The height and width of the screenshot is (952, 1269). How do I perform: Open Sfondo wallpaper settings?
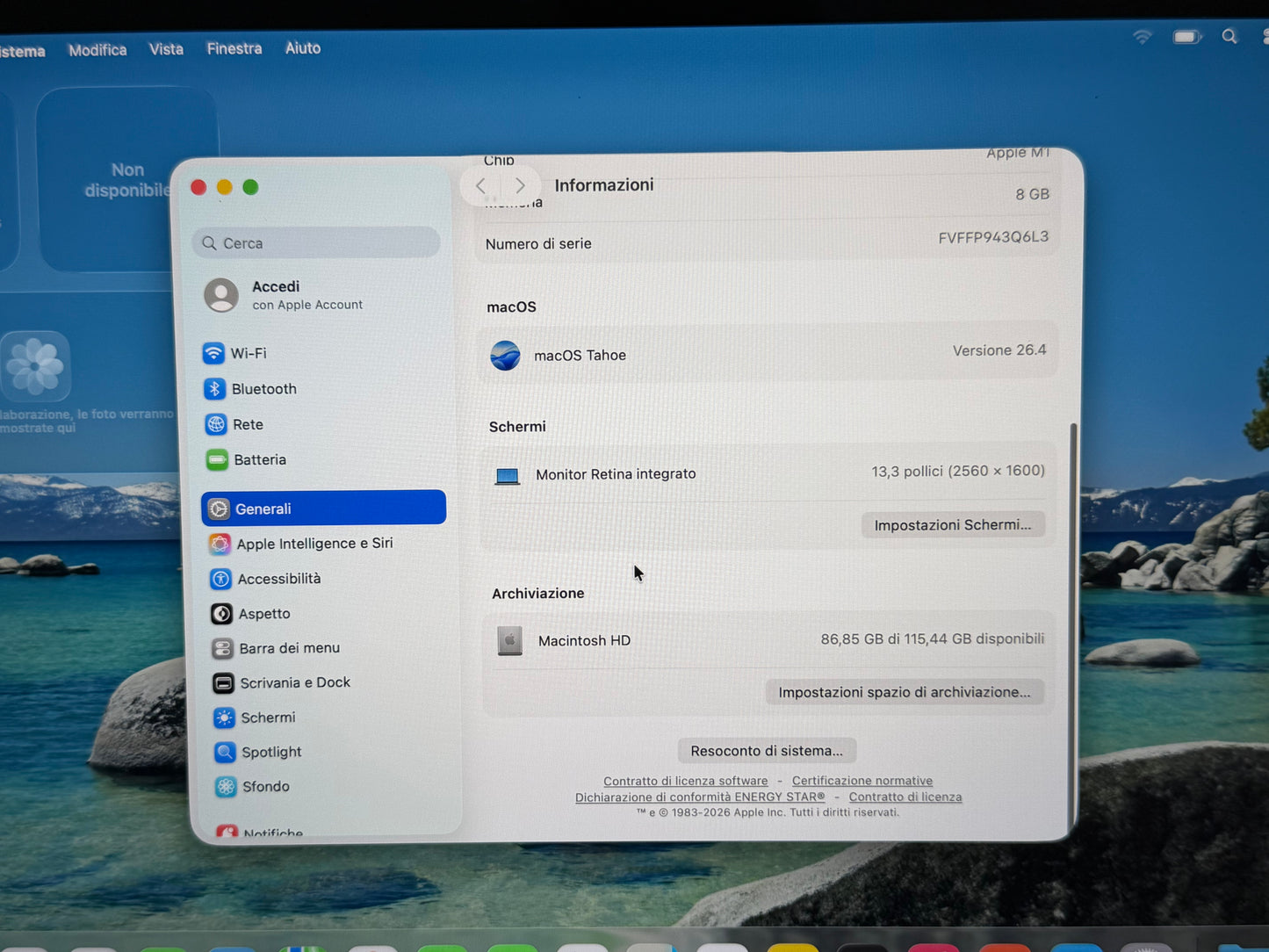252,786
